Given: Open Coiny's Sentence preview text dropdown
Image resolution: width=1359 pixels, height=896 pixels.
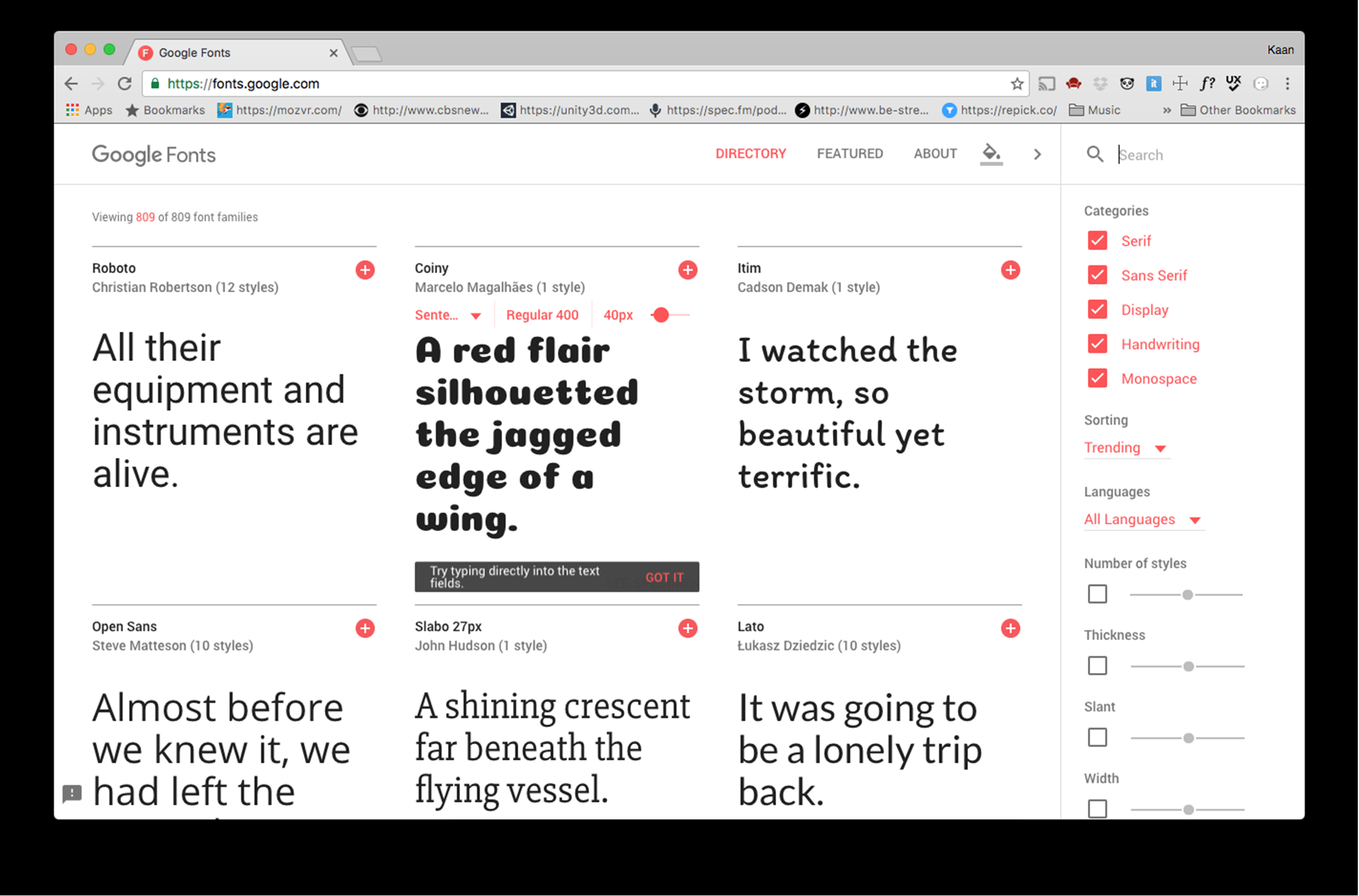Looking at the screenshot, I should pos(448,315).
